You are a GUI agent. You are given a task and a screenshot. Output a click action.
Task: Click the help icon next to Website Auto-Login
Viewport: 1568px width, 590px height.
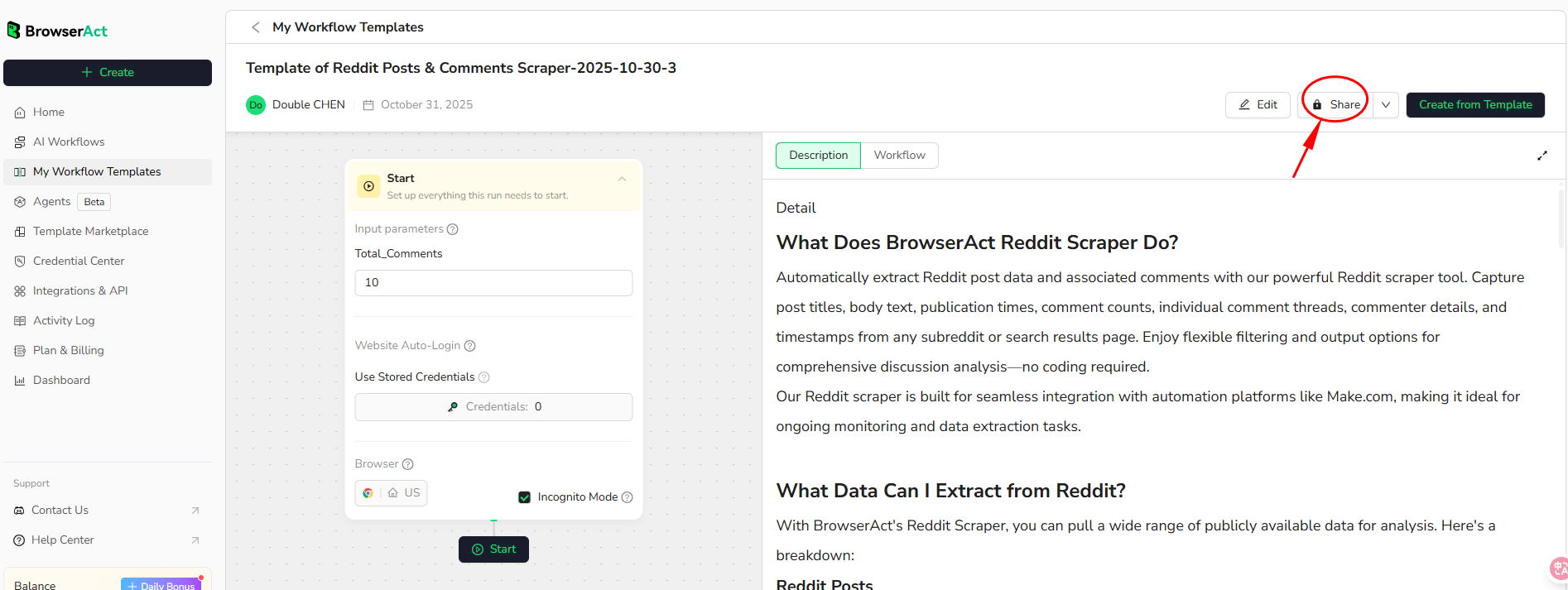click(469, 346)
